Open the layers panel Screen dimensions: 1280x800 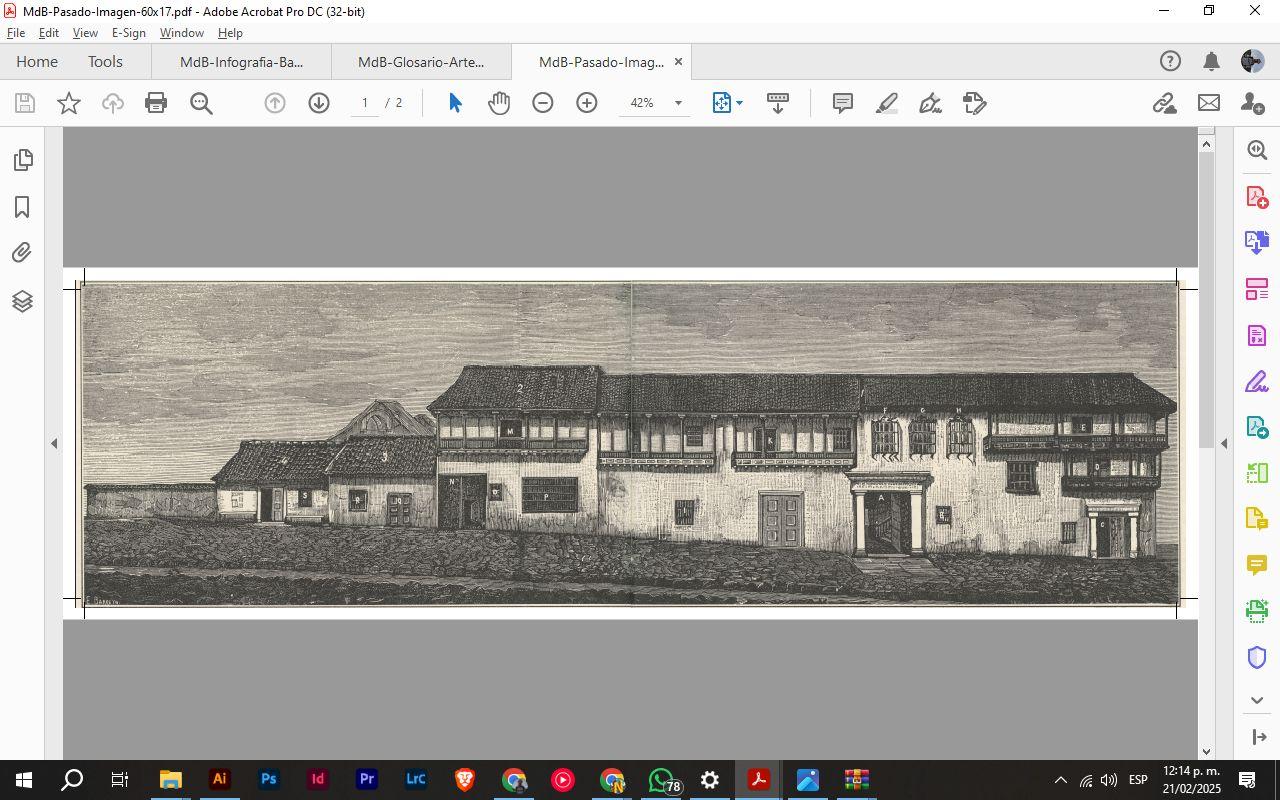pos(22,301)
